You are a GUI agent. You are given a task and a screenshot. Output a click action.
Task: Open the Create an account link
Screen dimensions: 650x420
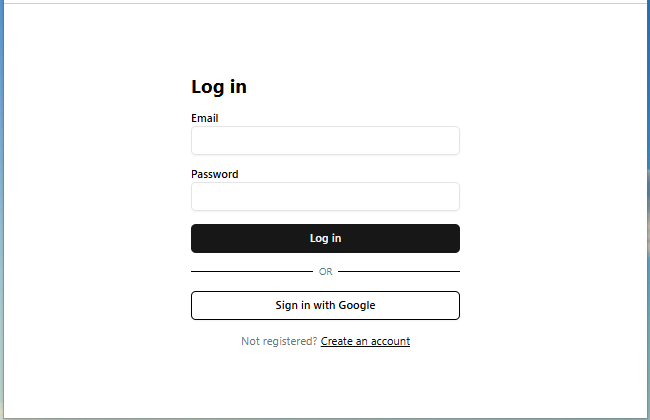point(365,341)
